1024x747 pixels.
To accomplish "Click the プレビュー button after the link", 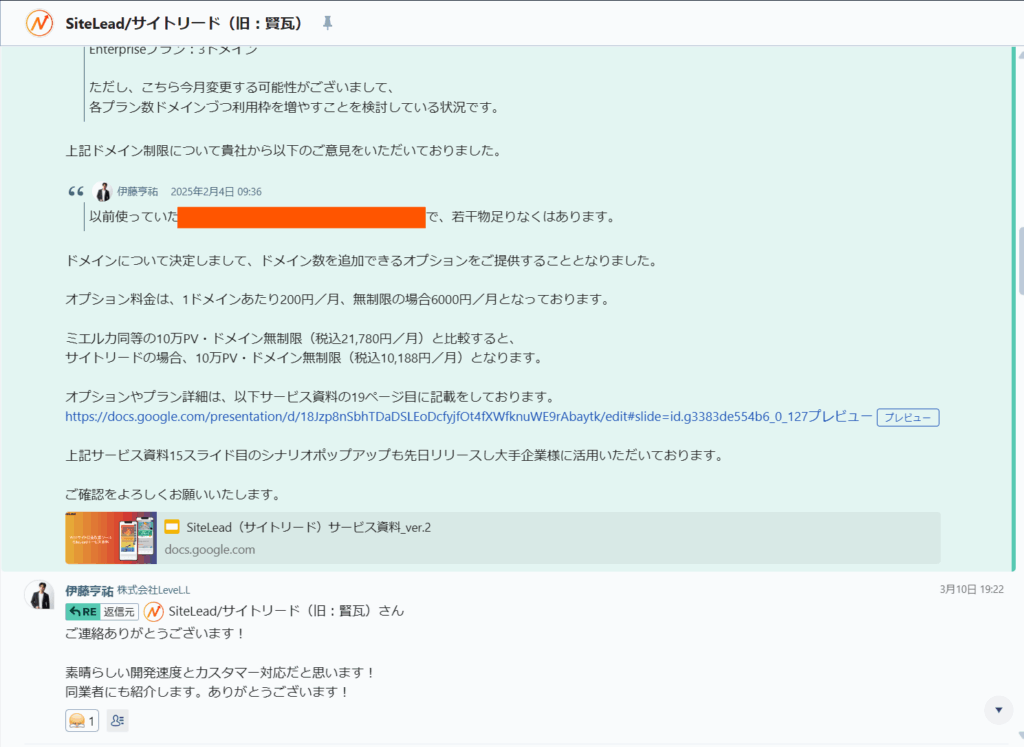I will 908,417.
